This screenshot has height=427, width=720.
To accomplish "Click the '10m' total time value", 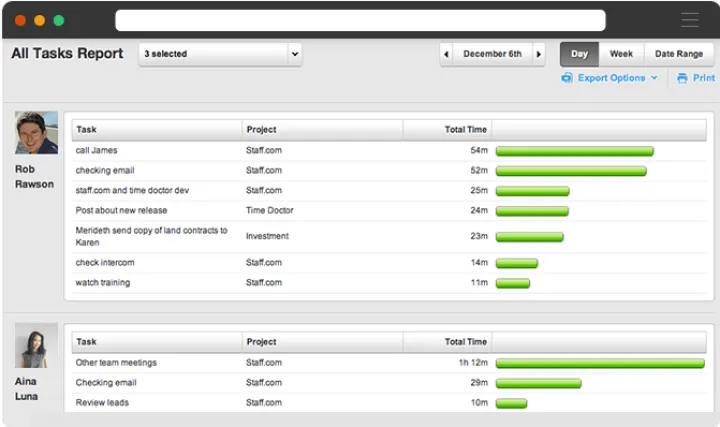I will [x=479, y=403].
